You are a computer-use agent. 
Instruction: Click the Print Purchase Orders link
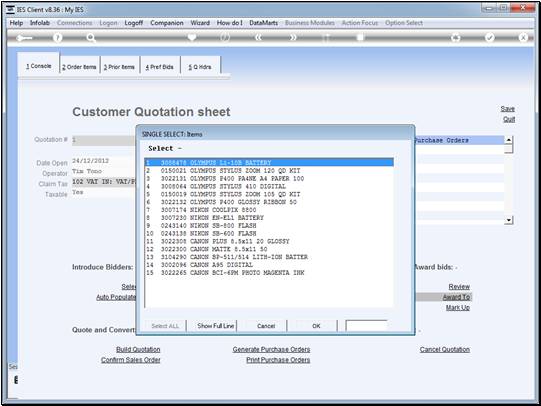(x=278, y=360)
